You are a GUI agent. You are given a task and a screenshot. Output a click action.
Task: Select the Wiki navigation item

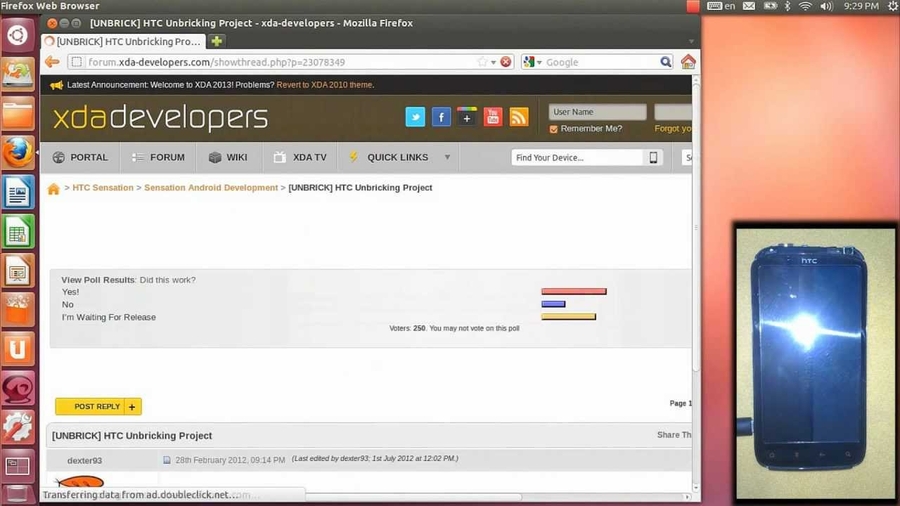click(x=228, y=157)
